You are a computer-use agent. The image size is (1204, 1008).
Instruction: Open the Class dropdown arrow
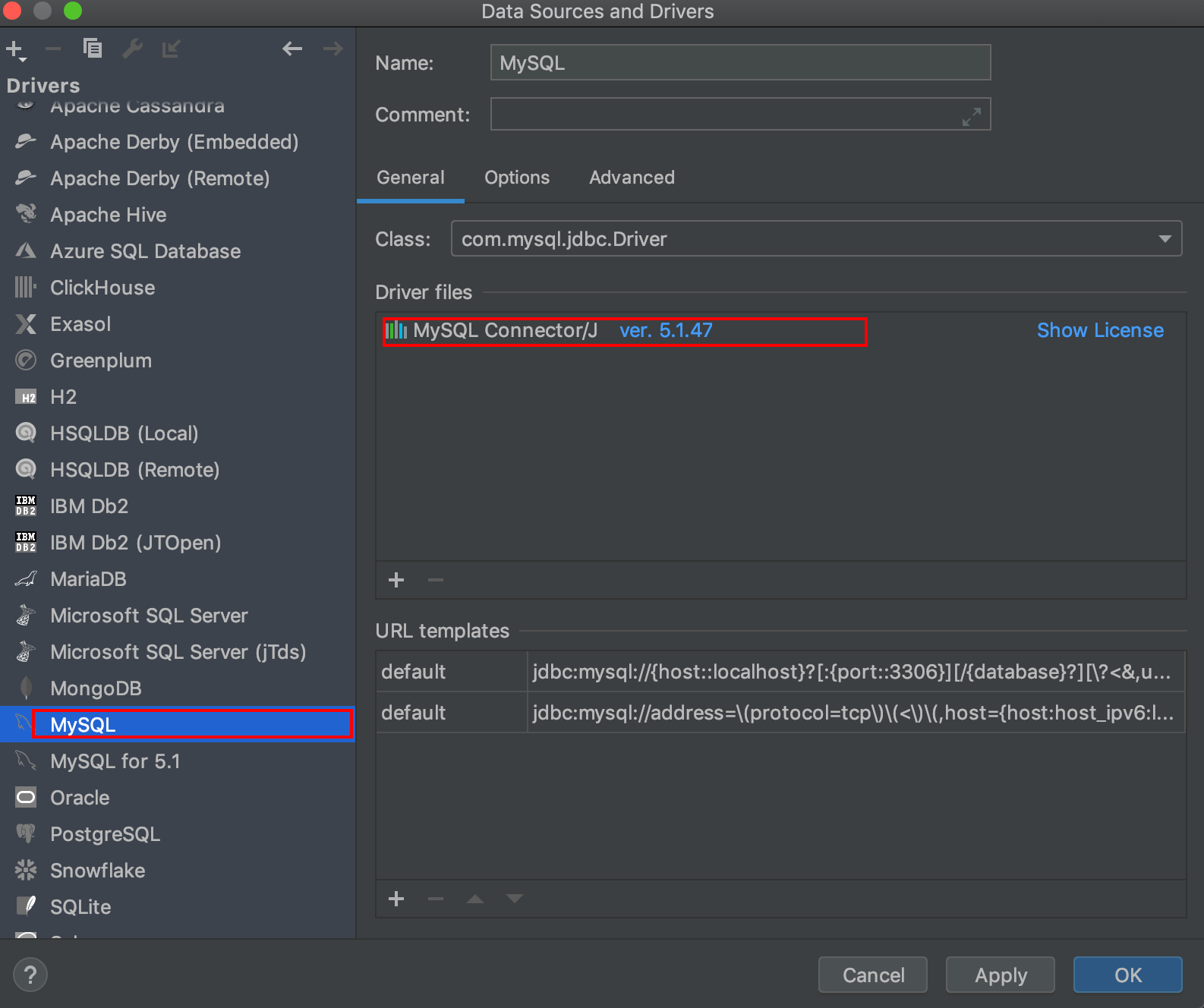tap(1165, 239)
